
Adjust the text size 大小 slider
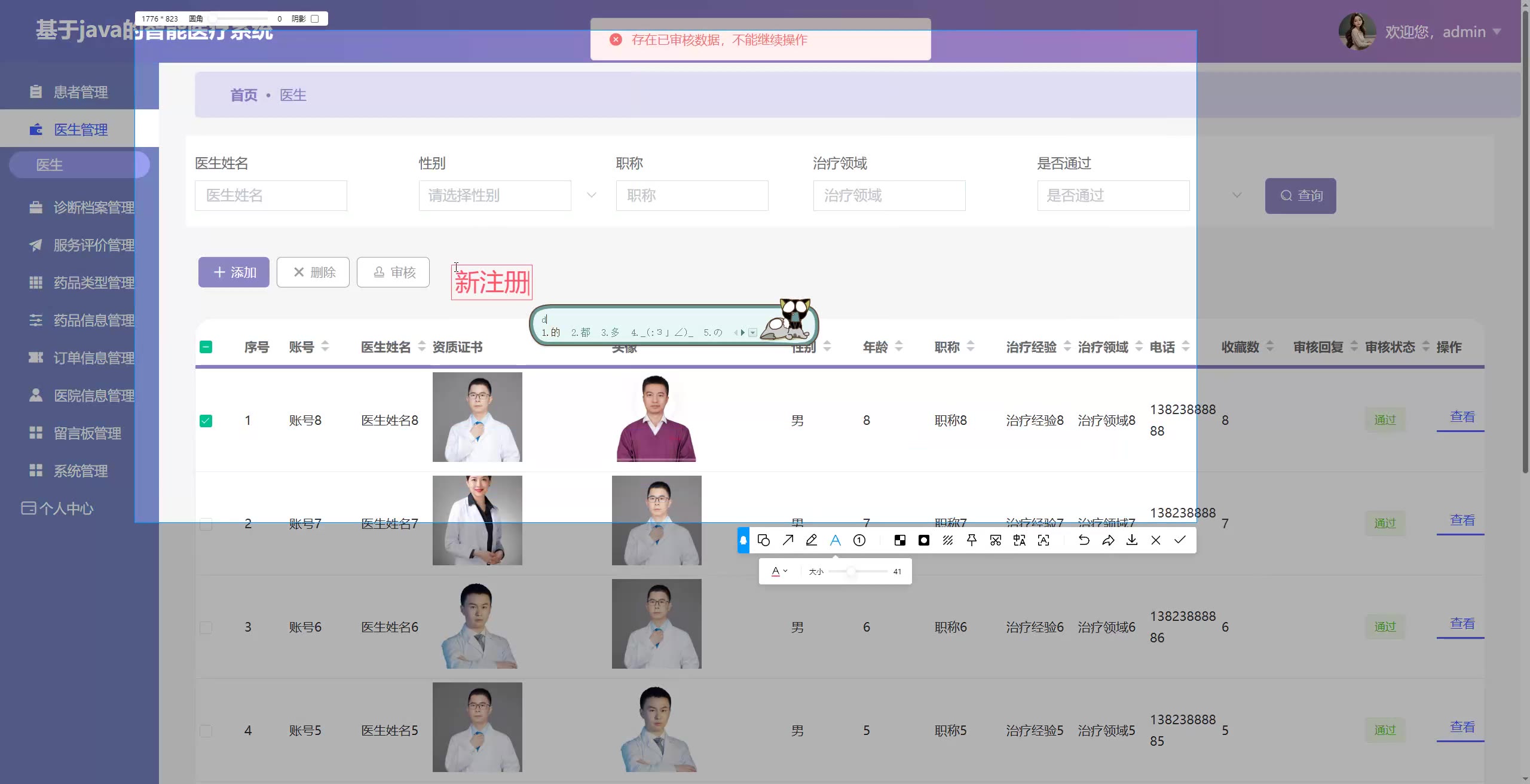pyautogui.click(x=851, y=571)
